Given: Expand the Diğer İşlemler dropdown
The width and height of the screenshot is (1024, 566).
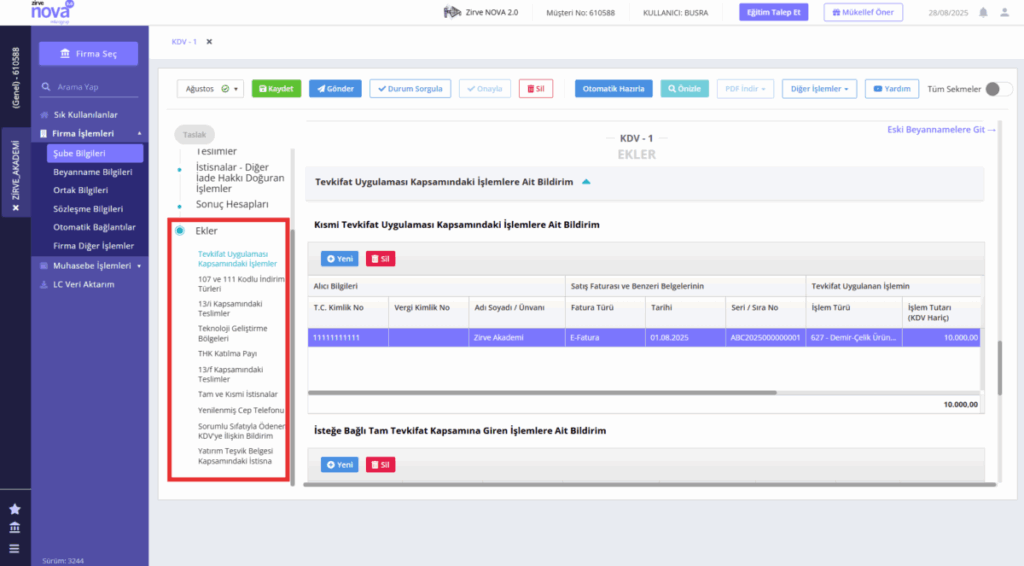Looking at the screenshot, I should (819, 89).
